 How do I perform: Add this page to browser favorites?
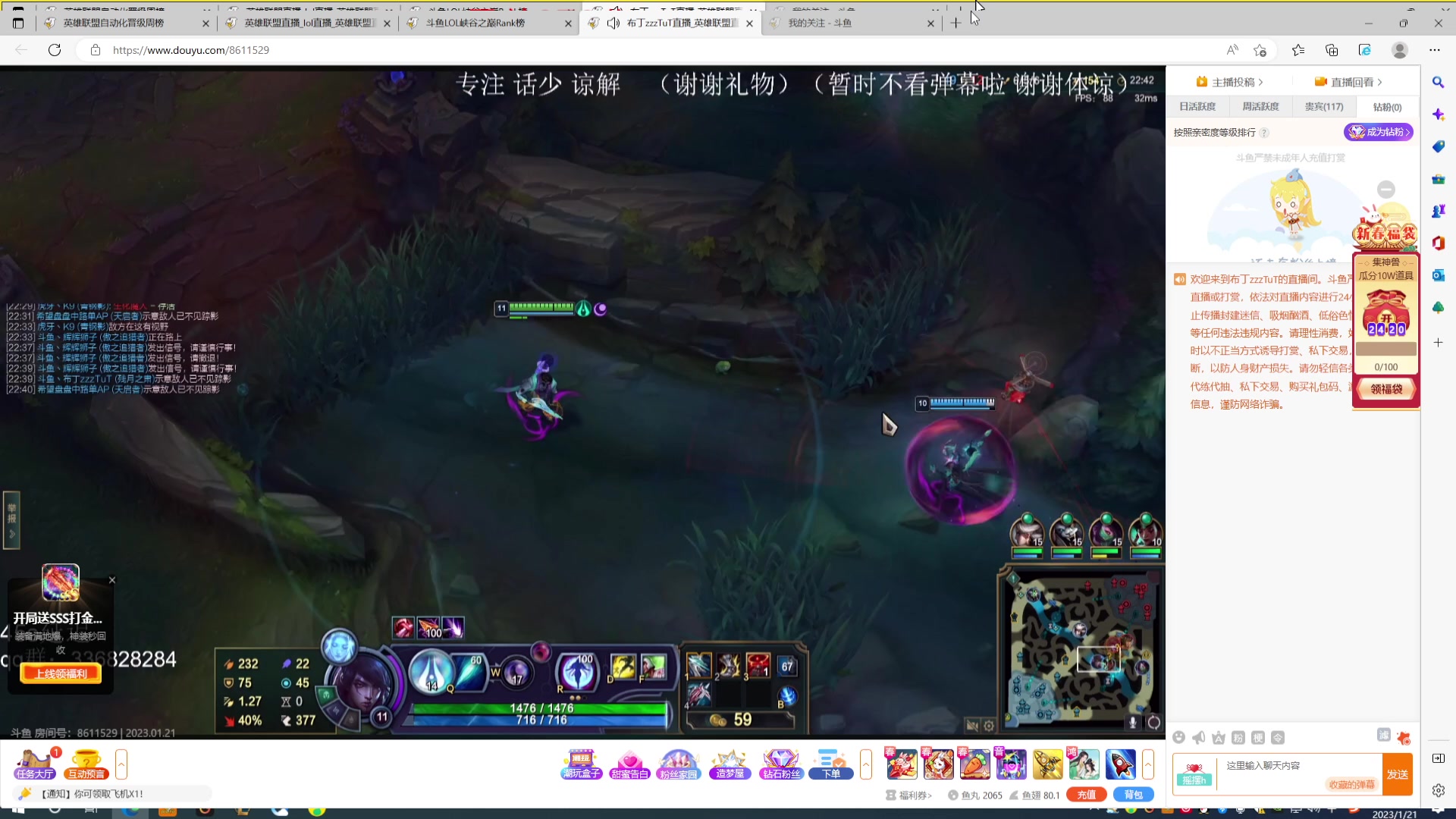tap(1260, 50)
